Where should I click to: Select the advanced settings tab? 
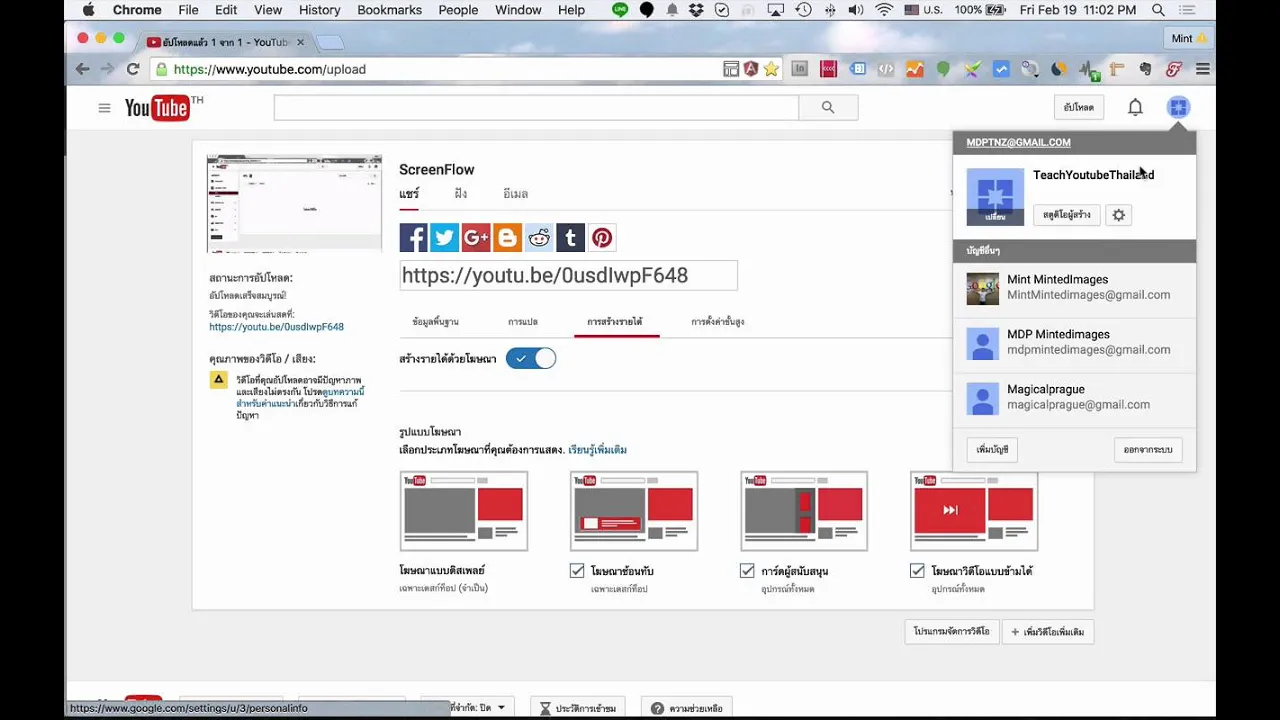718,322
